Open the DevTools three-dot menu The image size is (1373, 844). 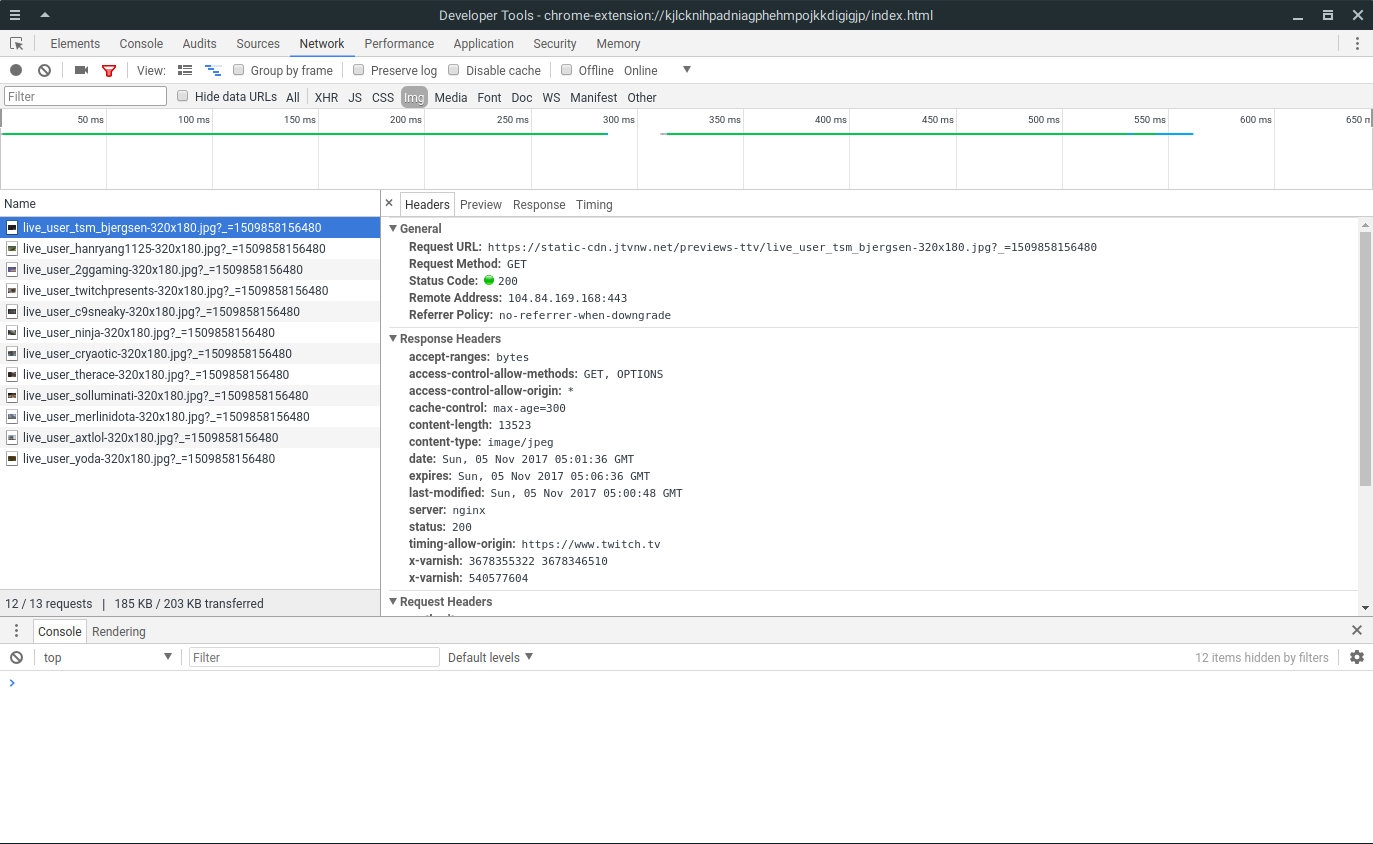pos(1357,43)
